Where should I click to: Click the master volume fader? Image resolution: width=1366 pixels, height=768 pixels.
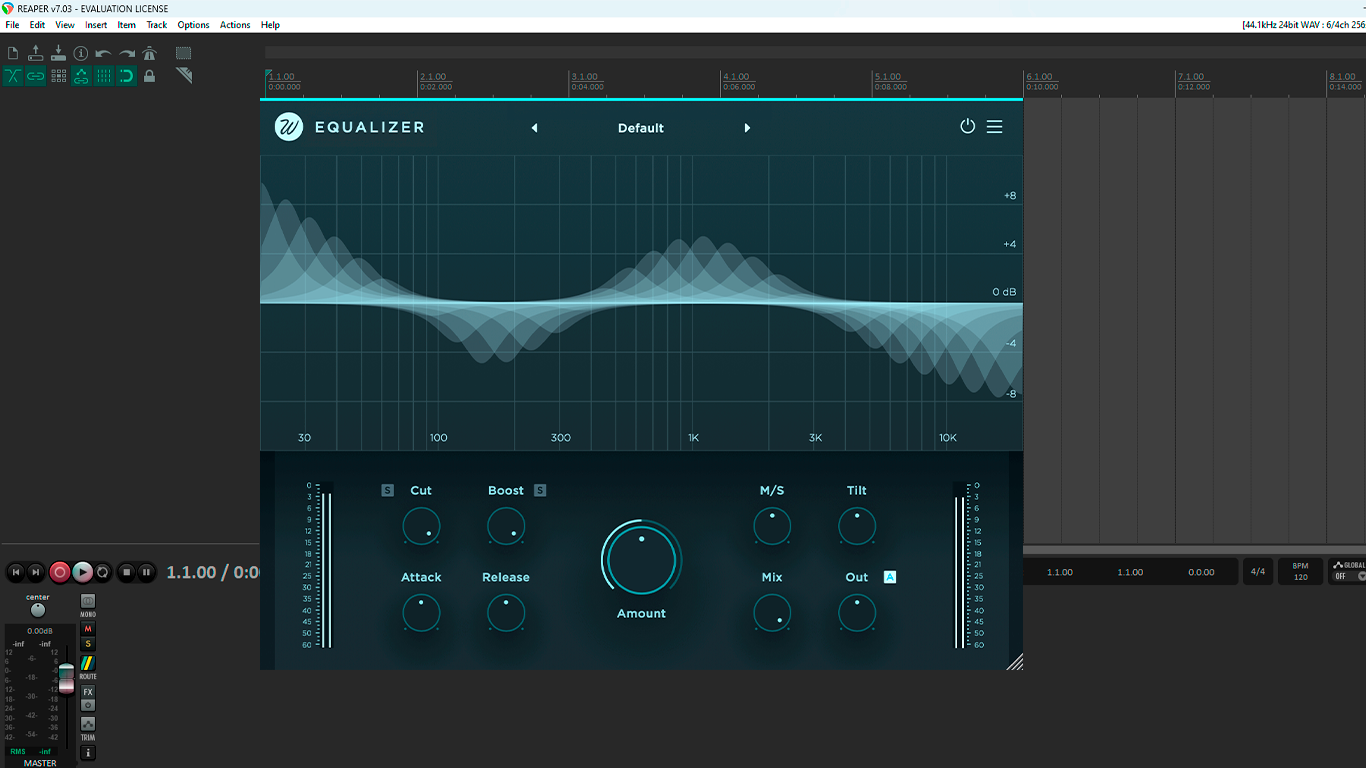(66, 677)
